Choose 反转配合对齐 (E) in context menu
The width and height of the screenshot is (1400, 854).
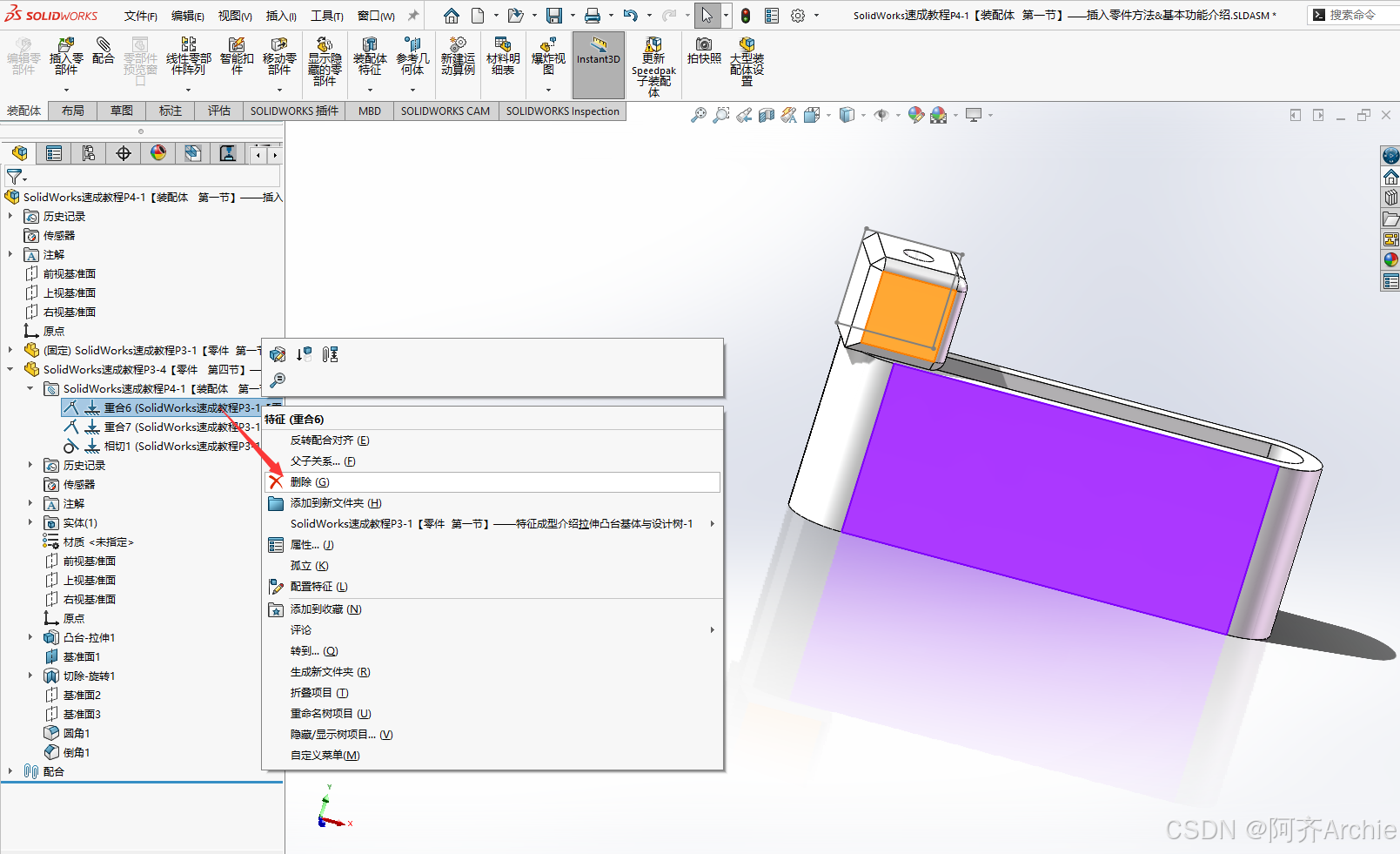[x=492, y=440]
